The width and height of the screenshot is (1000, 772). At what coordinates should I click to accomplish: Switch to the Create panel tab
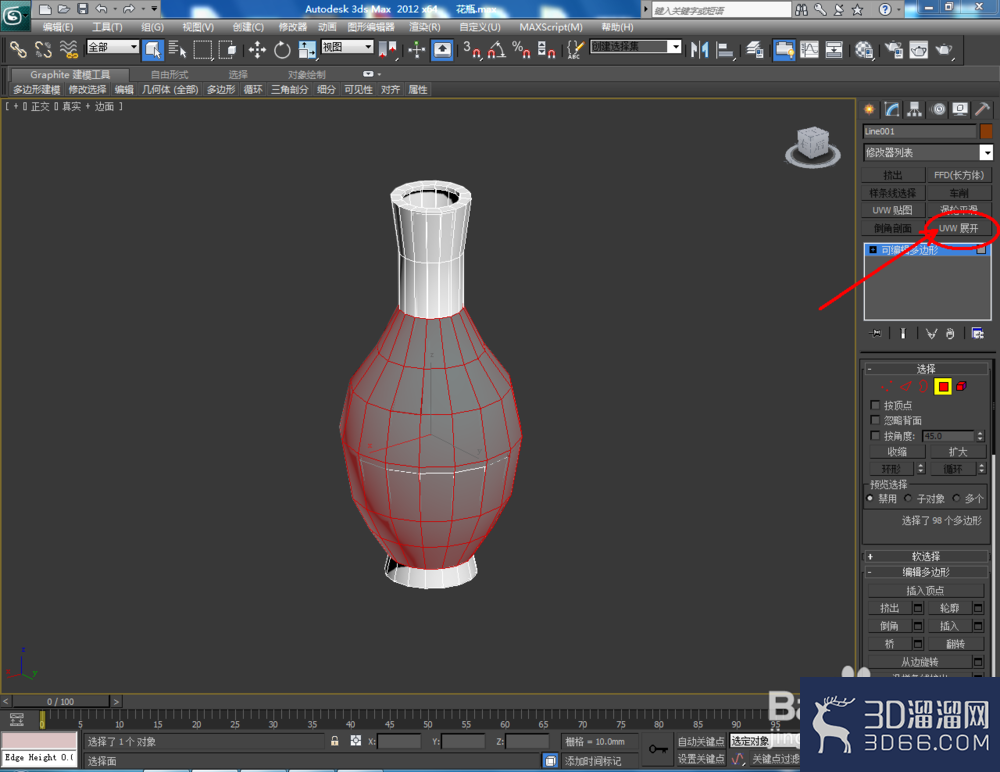(869, 110)
